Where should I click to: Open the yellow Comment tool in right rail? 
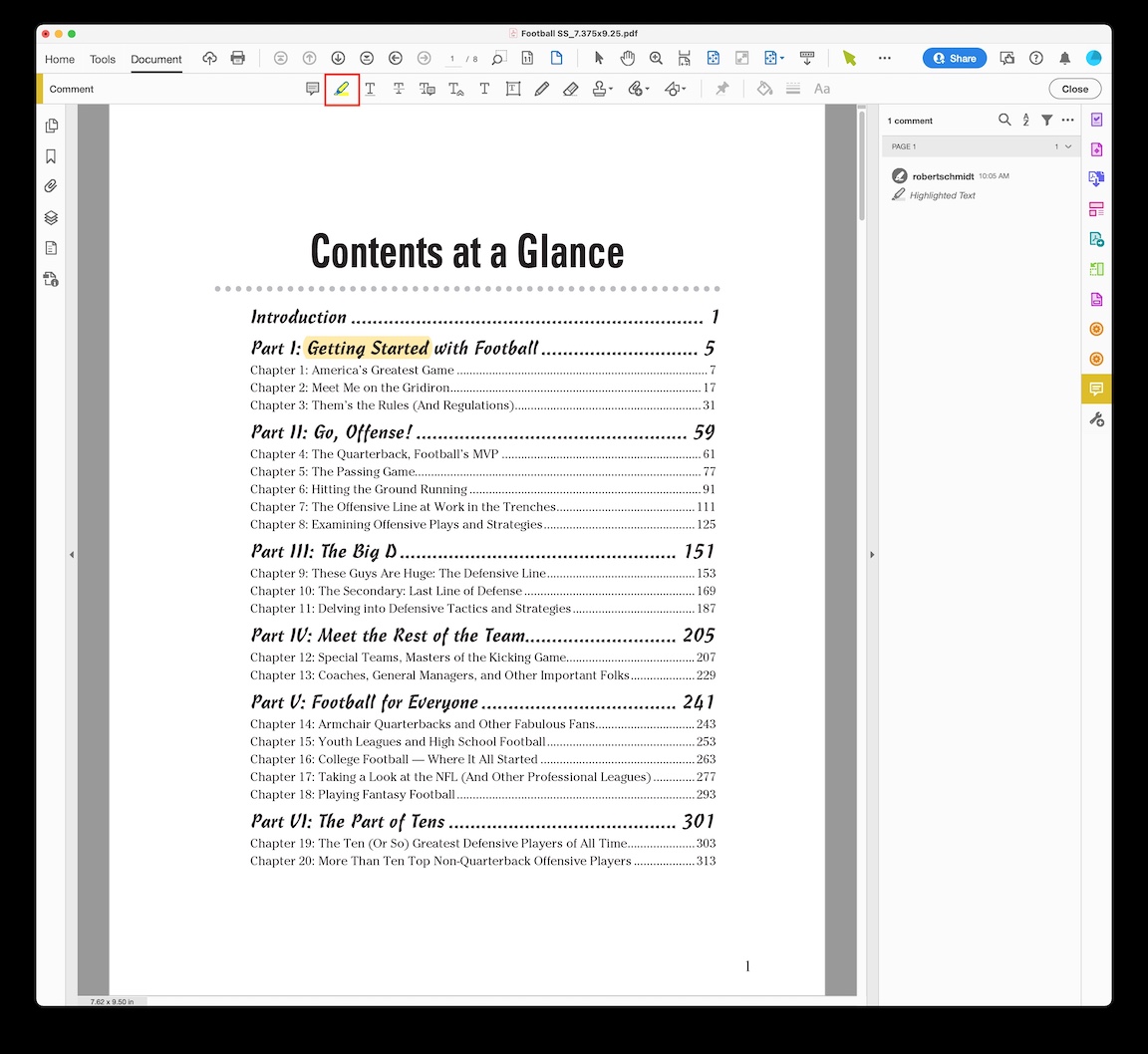(x=1096, y=389)
